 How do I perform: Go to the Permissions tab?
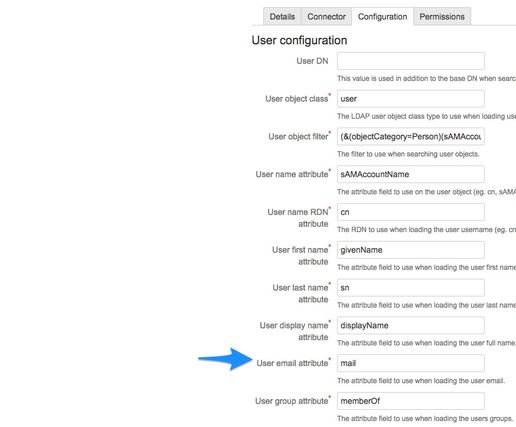tap(442, 17)
